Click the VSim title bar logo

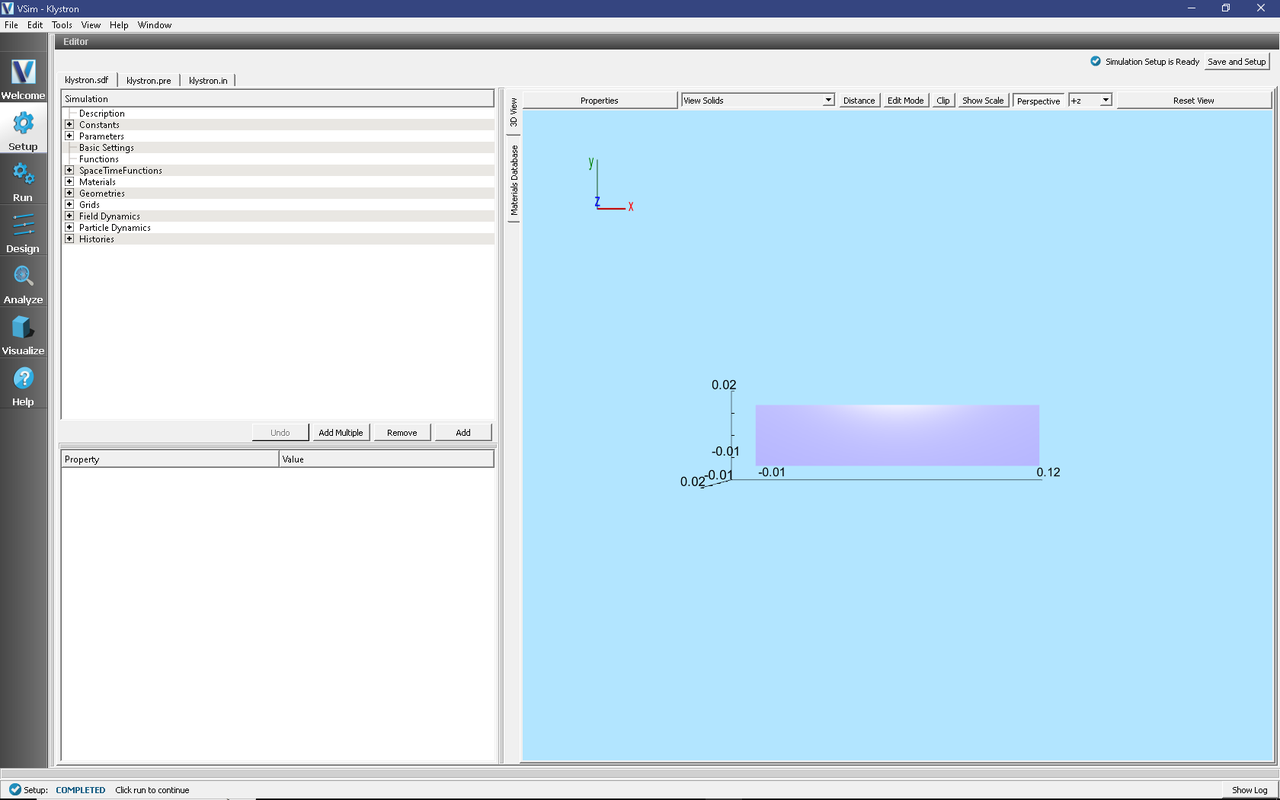pyautogui.click(x=8, y=8)
